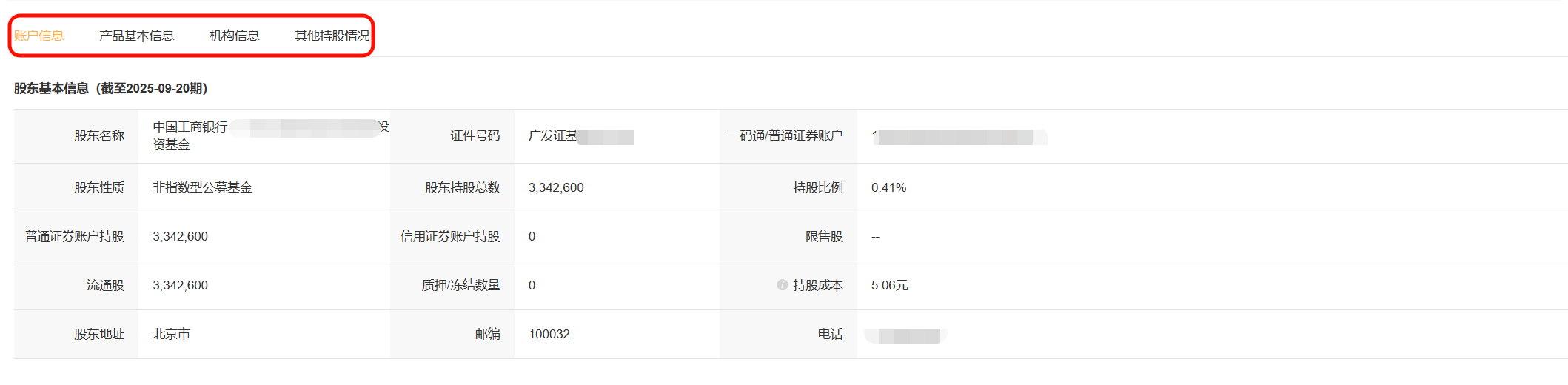Click the 股东持股总数 value 3,342,600
The height and width of the screenshot is (385, 1568).
pos(556,187)
